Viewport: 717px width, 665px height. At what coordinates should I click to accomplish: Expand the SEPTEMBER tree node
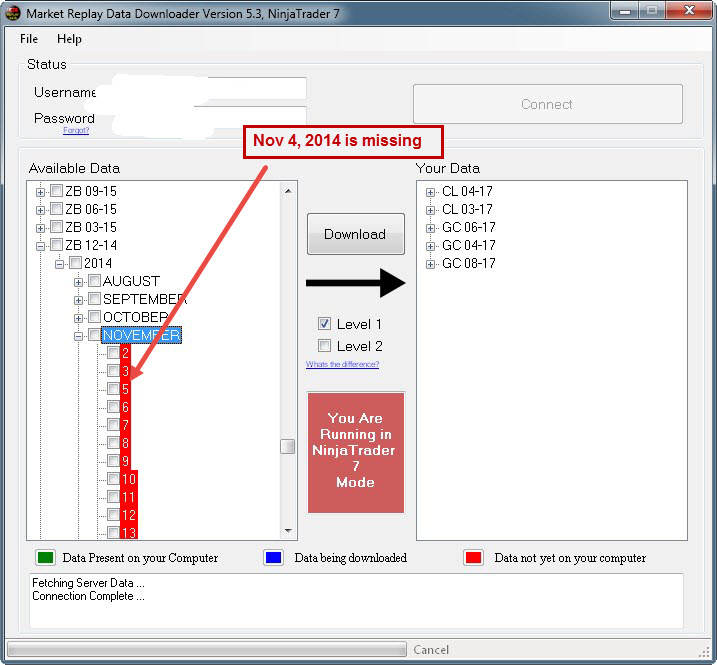point(78,300)
